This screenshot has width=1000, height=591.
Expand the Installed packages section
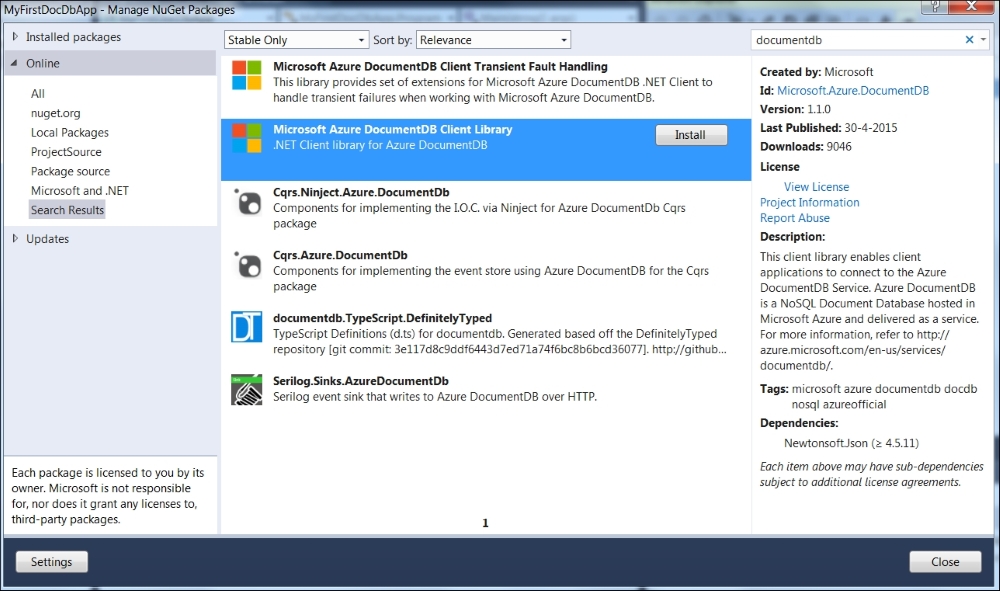click(x=15, y=37)
